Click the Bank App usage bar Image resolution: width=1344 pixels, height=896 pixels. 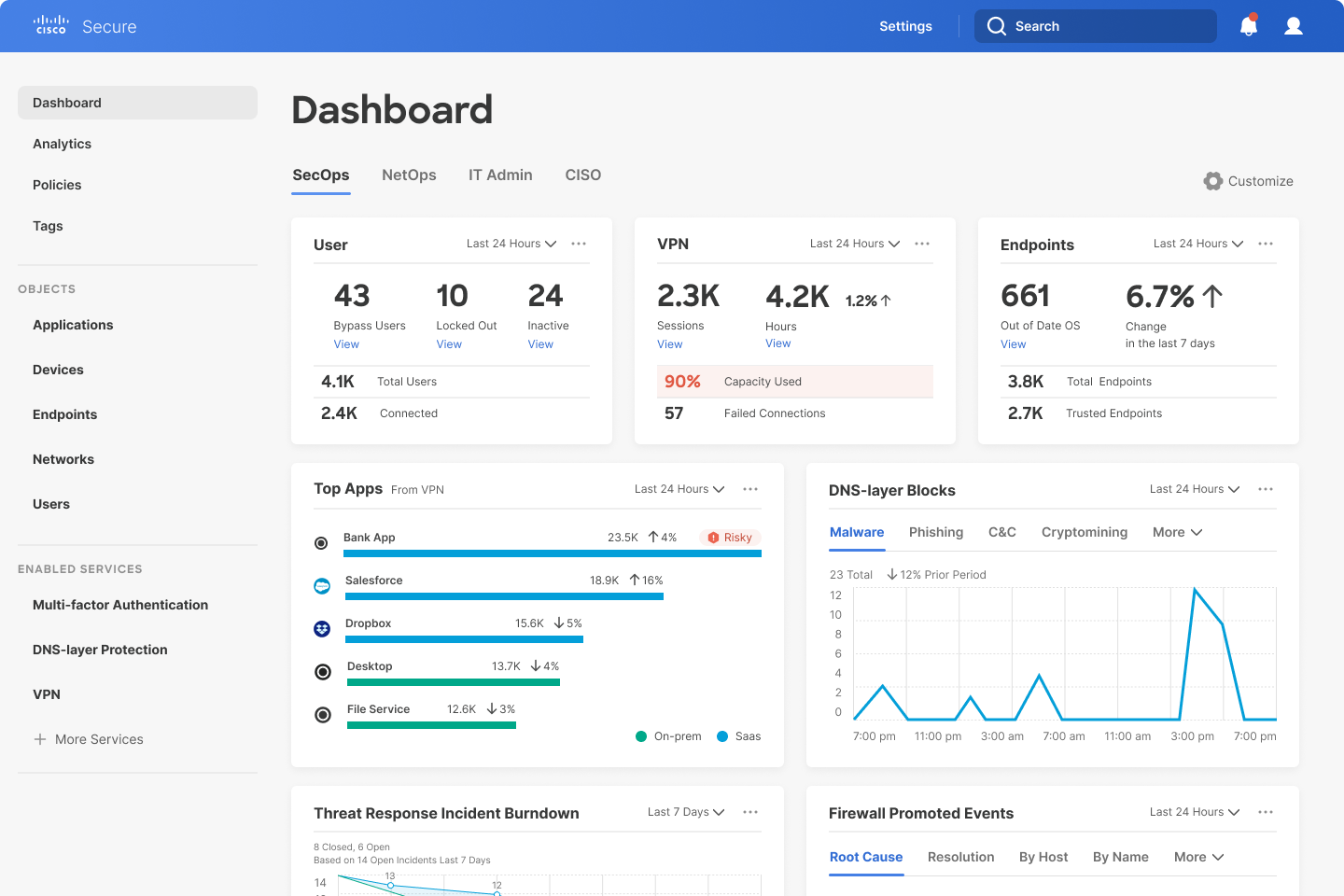coord(553,553)
